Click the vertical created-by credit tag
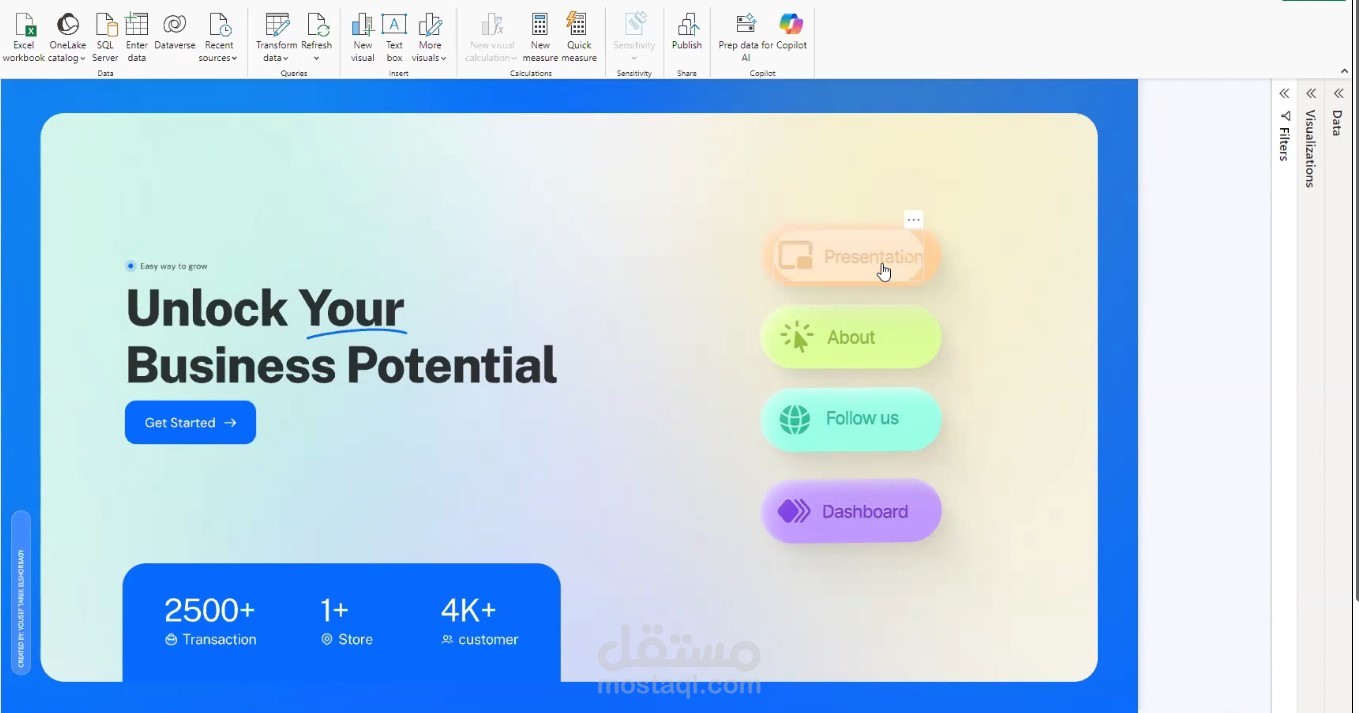Screen dimensions: 1359x713 [21, 593]
